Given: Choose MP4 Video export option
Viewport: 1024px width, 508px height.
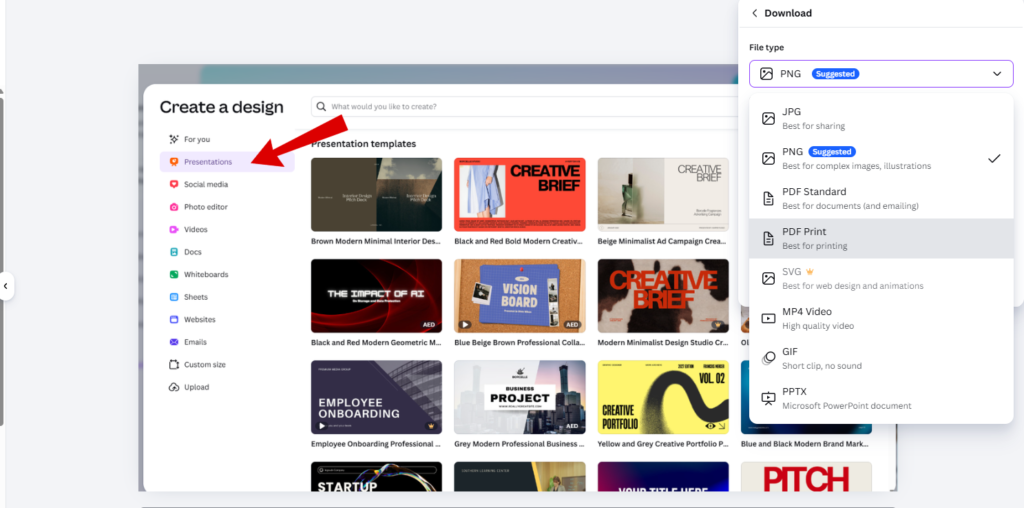Looking at the screenshot, I should point(880,318).
